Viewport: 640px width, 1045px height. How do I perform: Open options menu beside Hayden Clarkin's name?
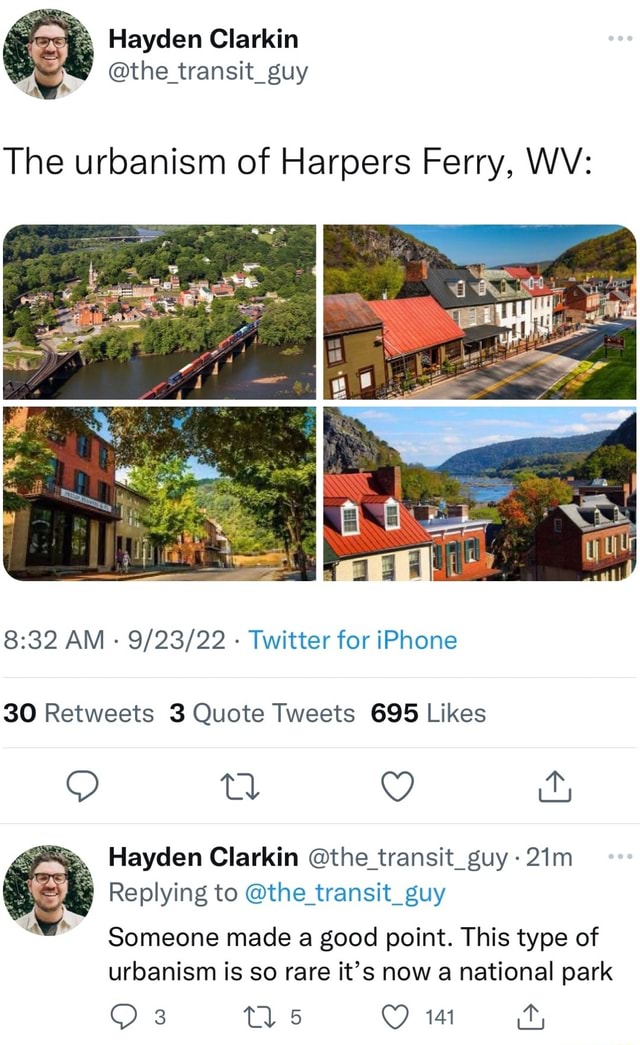621,36
